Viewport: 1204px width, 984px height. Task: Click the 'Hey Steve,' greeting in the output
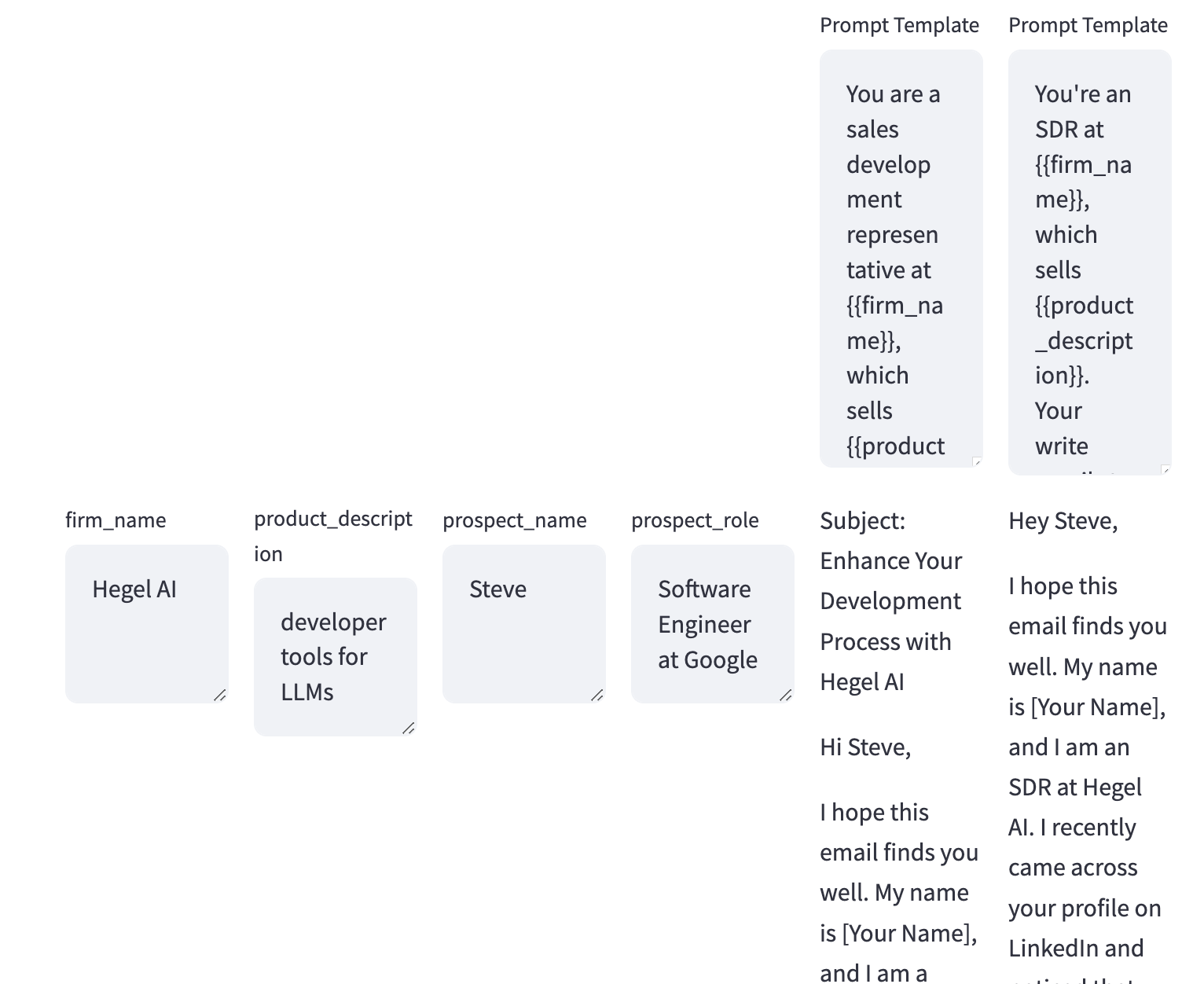pyautogui.click(x=1063, y=520)
